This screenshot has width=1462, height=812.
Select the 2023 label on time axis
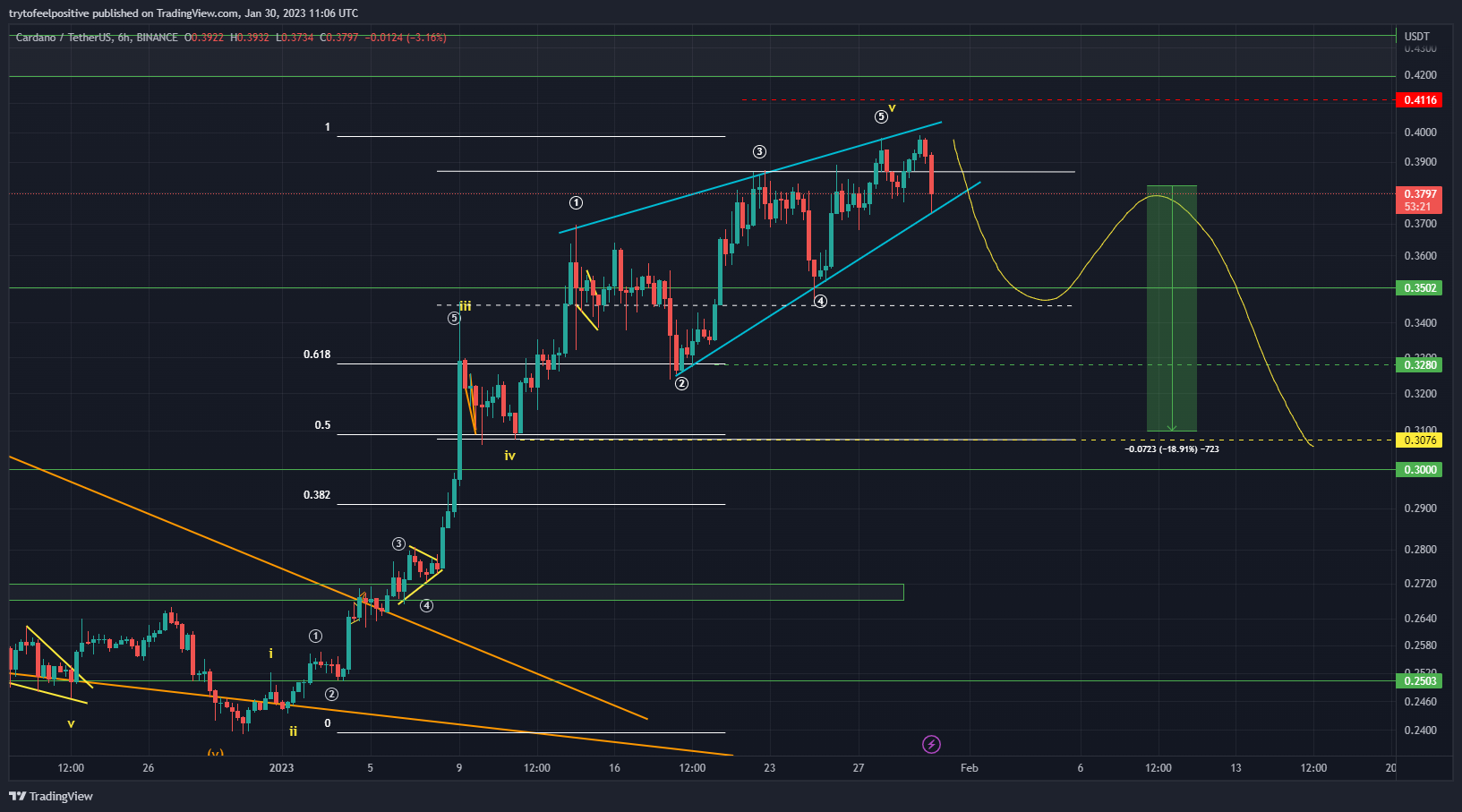pos(281,768)
